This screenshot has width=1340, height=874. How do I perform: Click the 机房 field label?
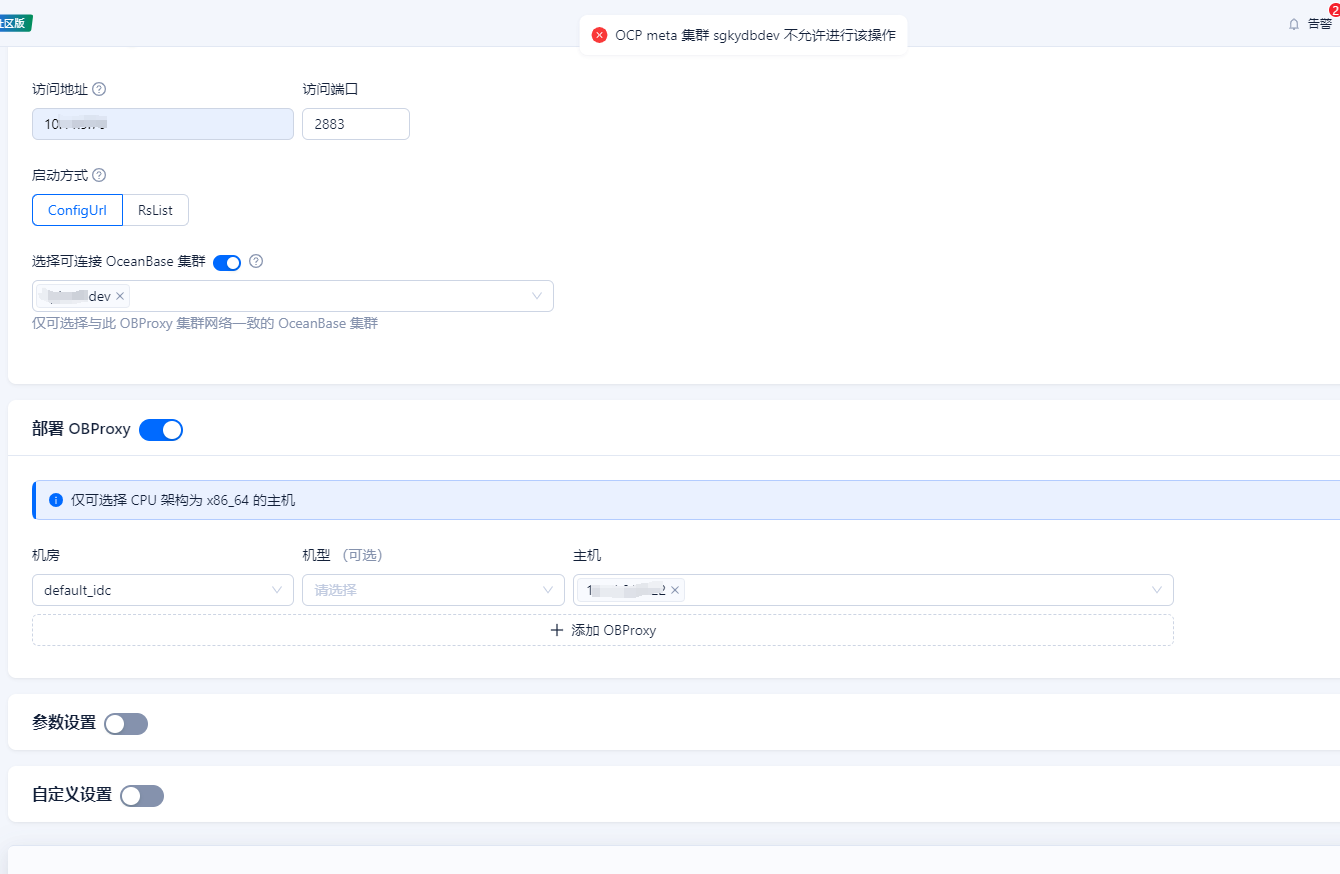pos(46,555)
